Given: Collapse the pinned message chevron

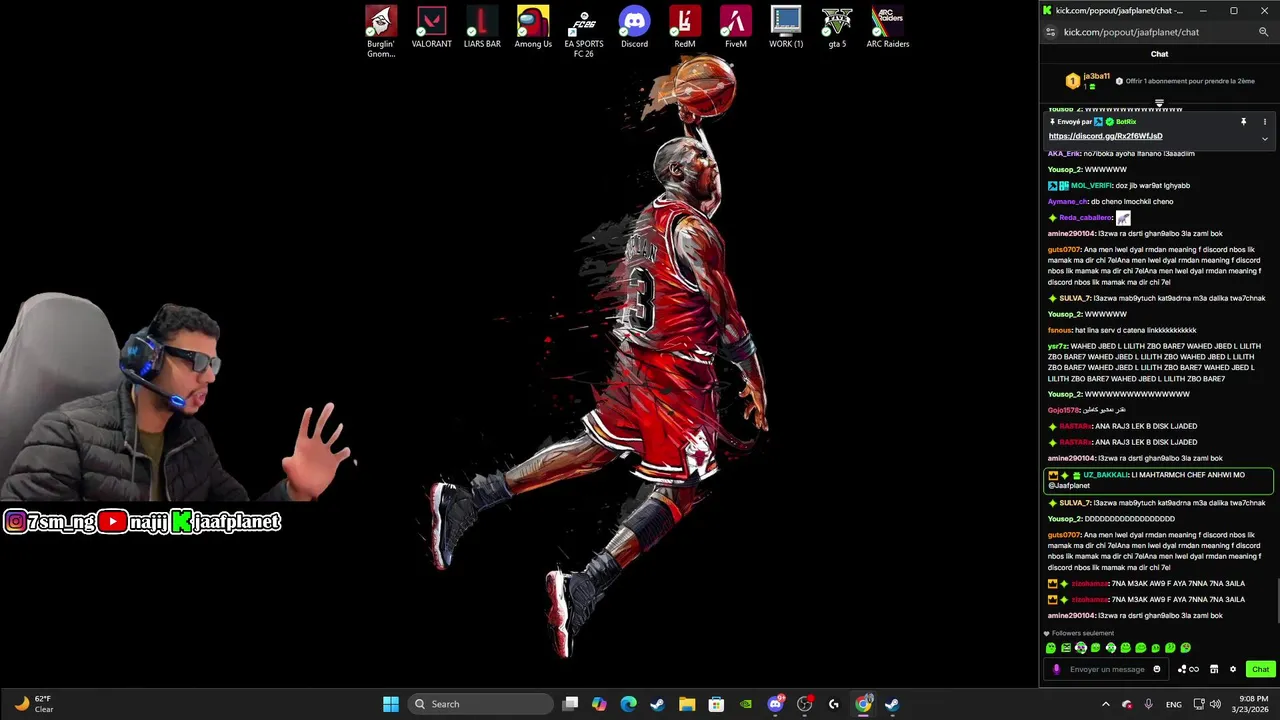Looking at the screenshot, I should coord(1264,139).
